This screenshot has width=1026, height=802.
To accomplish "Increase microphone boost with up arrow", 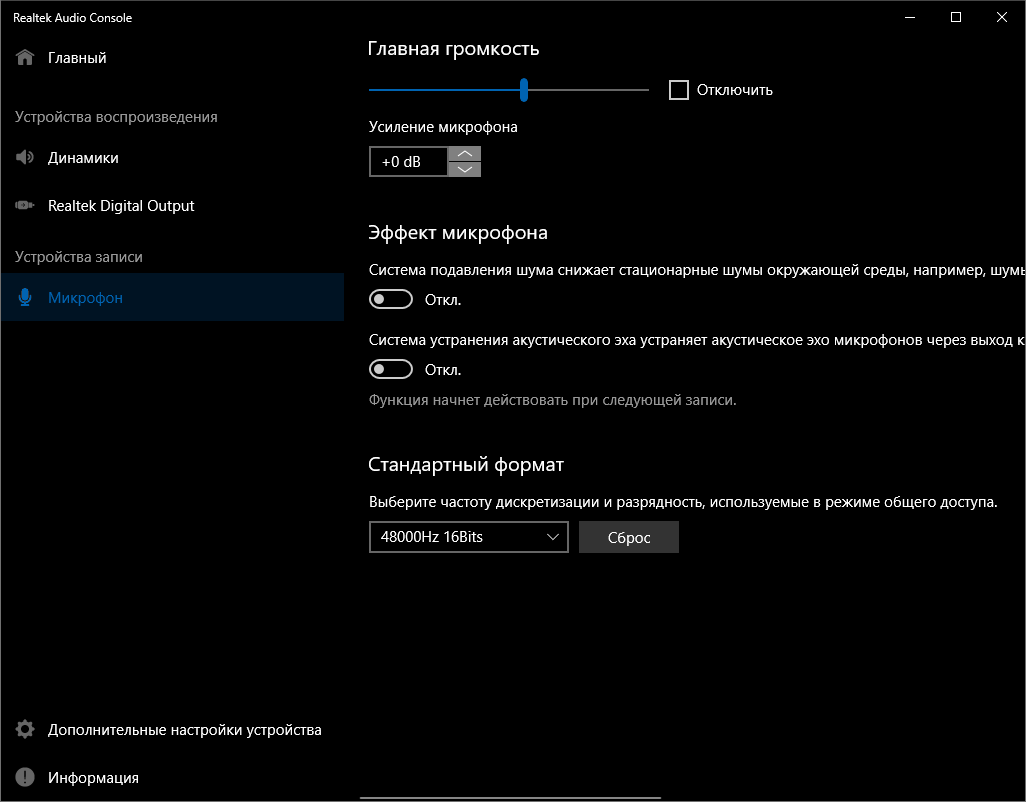I will coord(465,154).
